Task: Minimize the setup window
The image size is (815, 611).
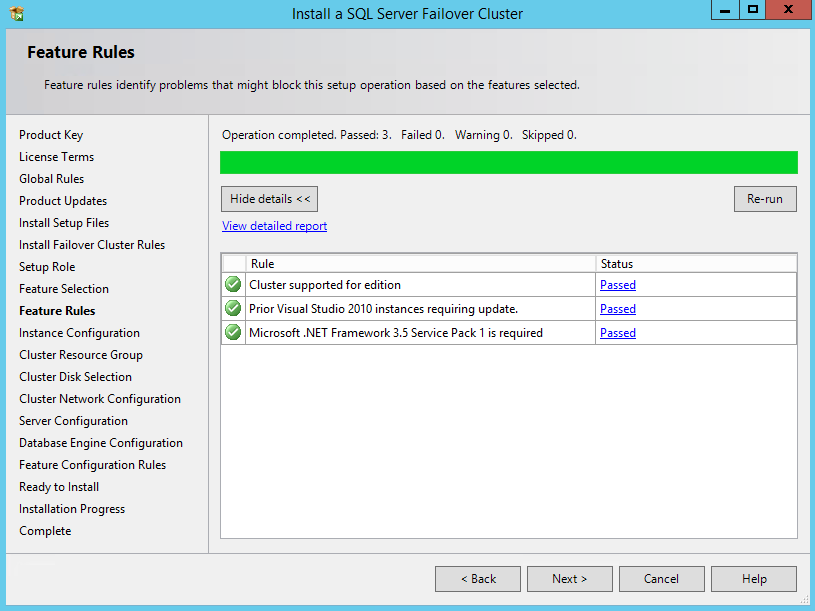Action: 725,10
